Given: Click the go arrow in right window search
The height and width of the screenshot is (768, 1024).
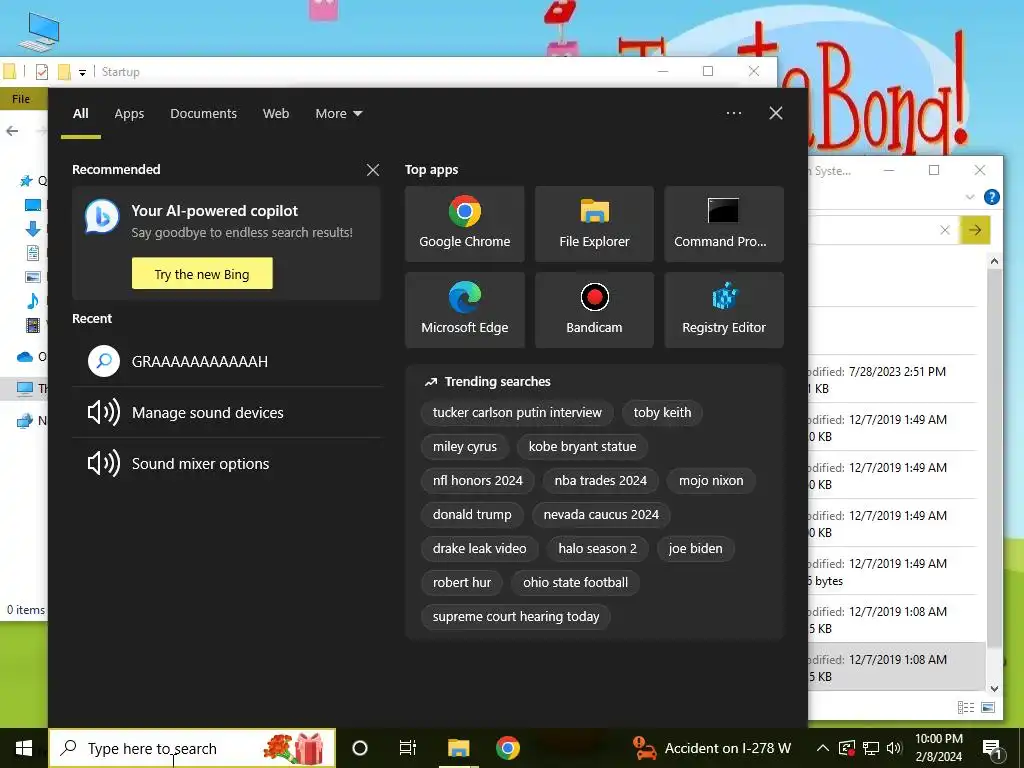Looking at the screenshot, I should tap(975, 230).
